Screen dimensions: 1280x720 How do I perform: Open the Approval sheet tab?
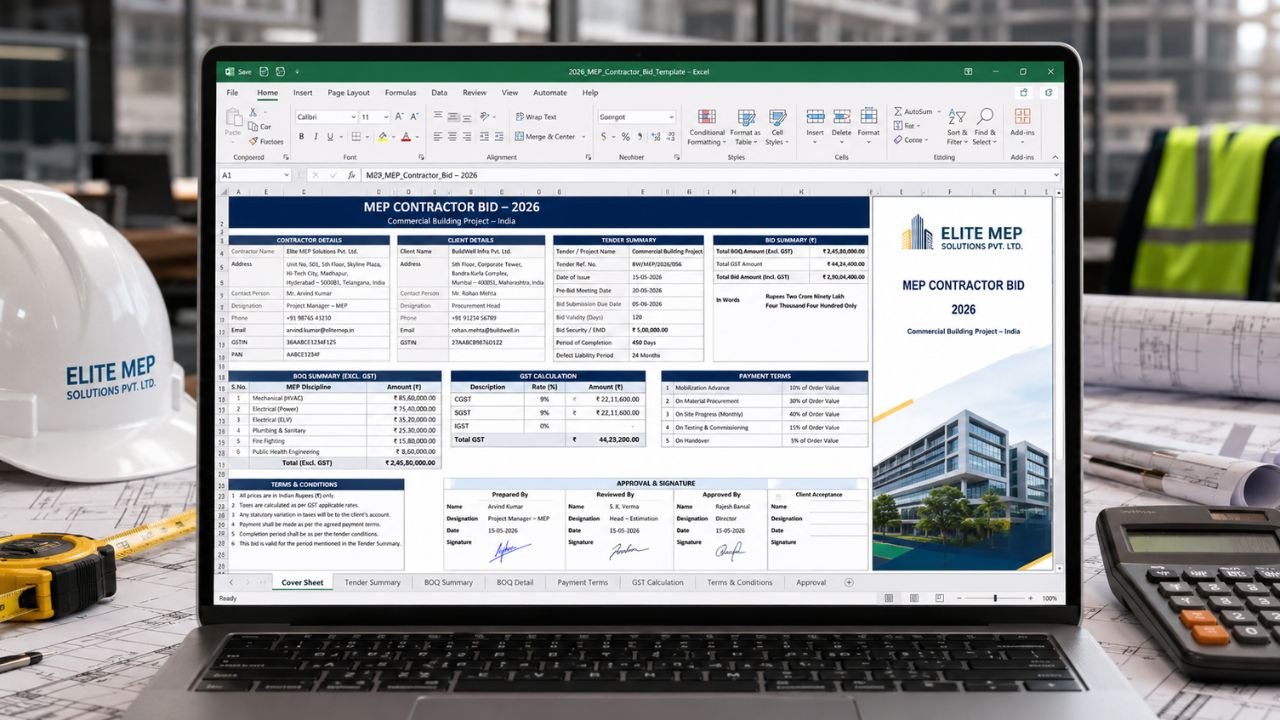point(811,582)
